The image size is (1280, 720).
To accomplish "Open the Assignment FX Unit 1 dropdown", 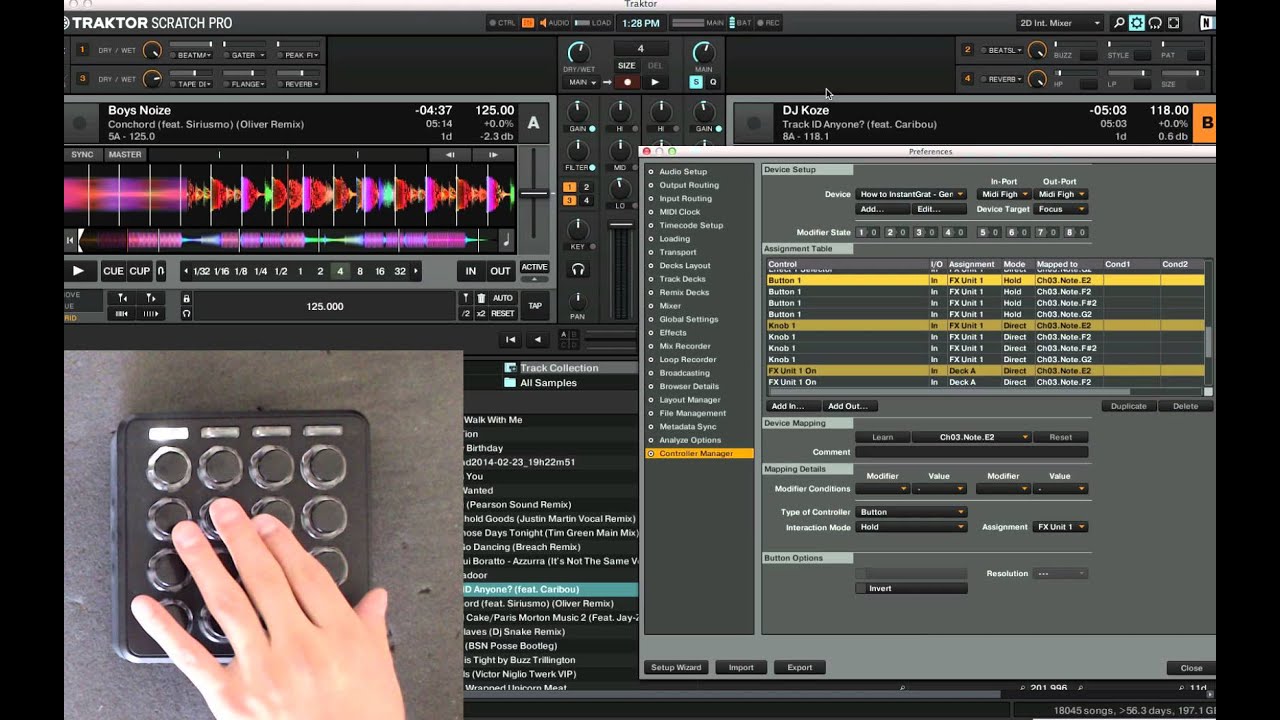I will [1061, 527].
